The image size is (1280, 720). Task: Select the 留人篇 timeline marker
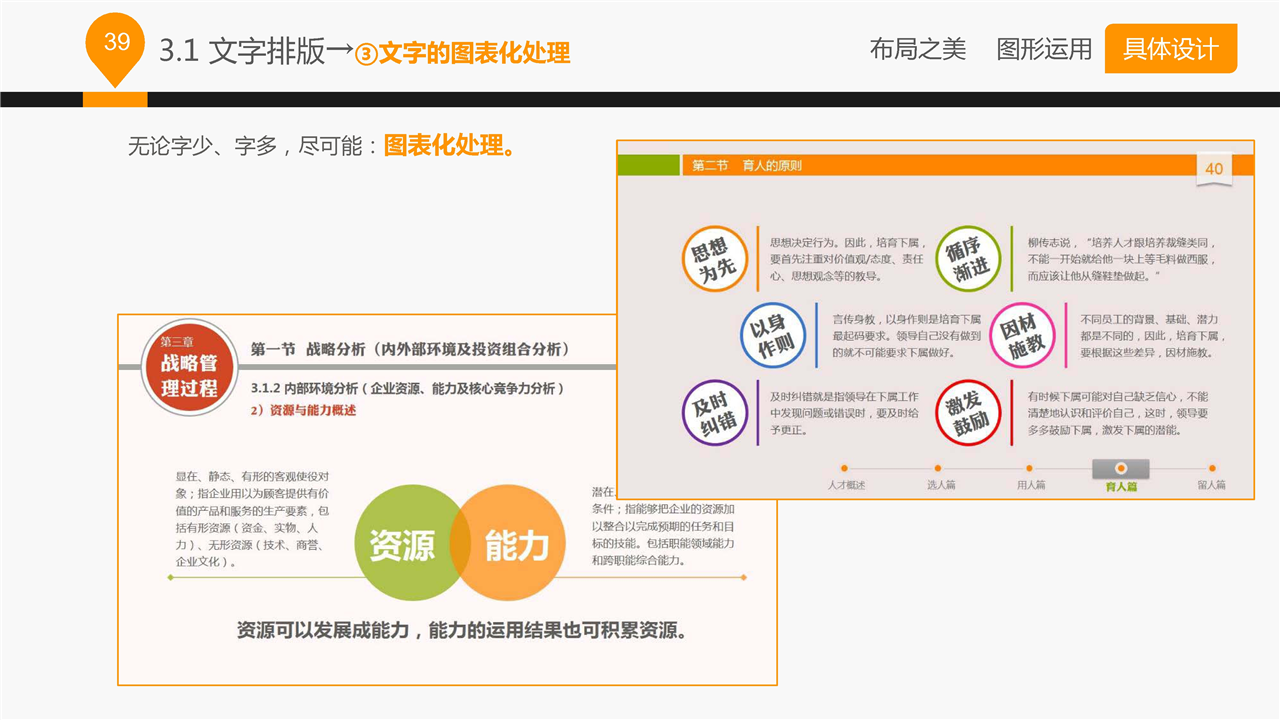[1212, 468]
